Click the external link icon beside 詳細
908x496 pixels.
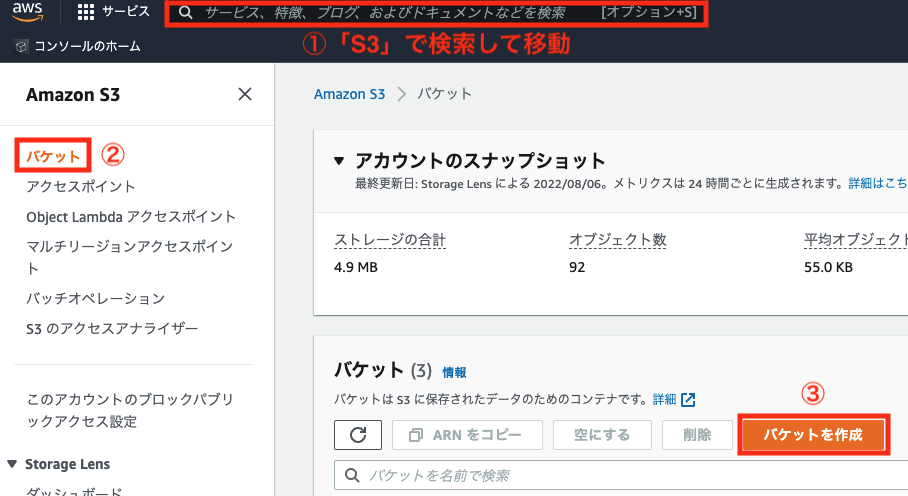click(x=688, y=399)
